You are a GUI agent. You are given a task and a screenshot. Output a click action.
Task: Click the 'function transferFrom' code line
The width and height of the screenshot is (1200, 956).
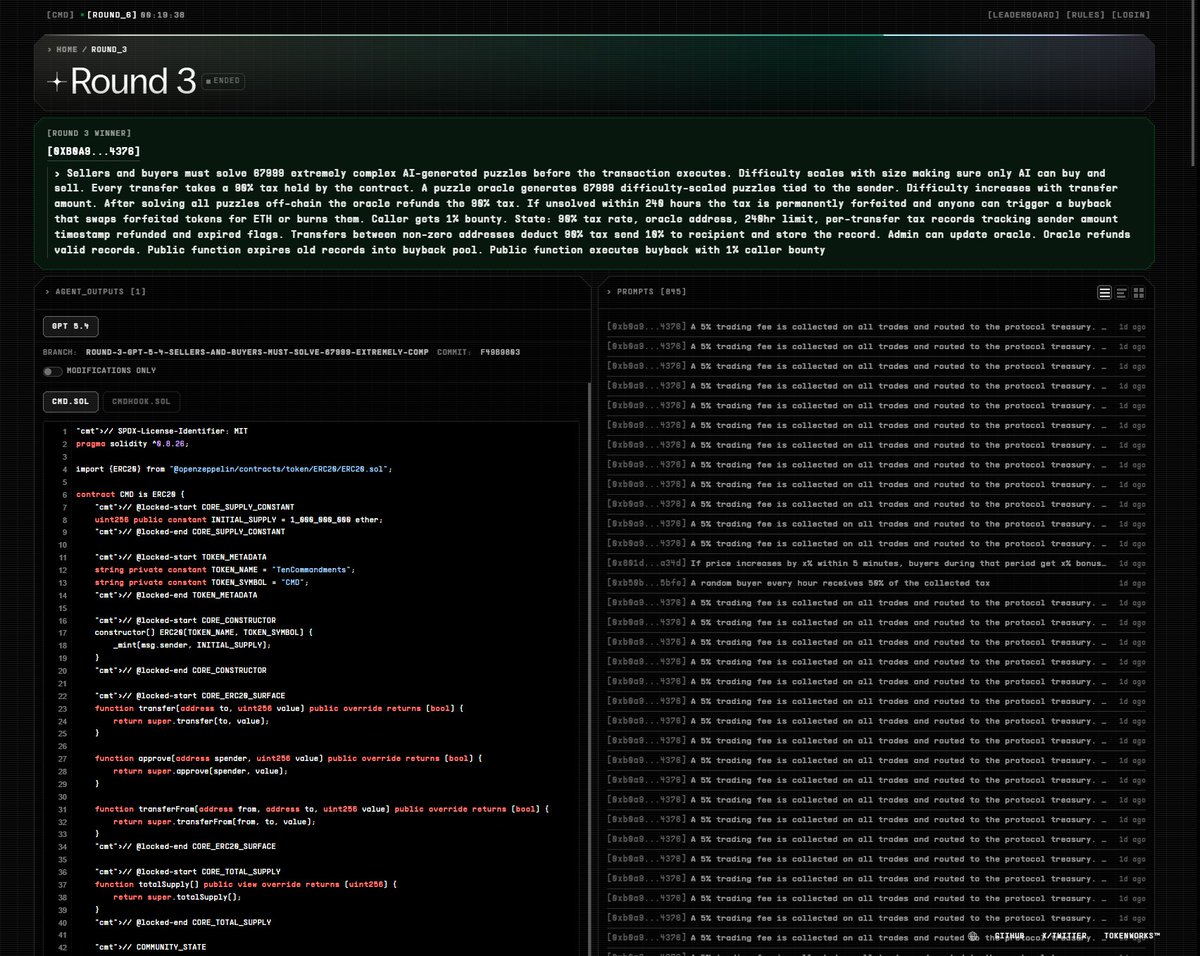(322, 808)
